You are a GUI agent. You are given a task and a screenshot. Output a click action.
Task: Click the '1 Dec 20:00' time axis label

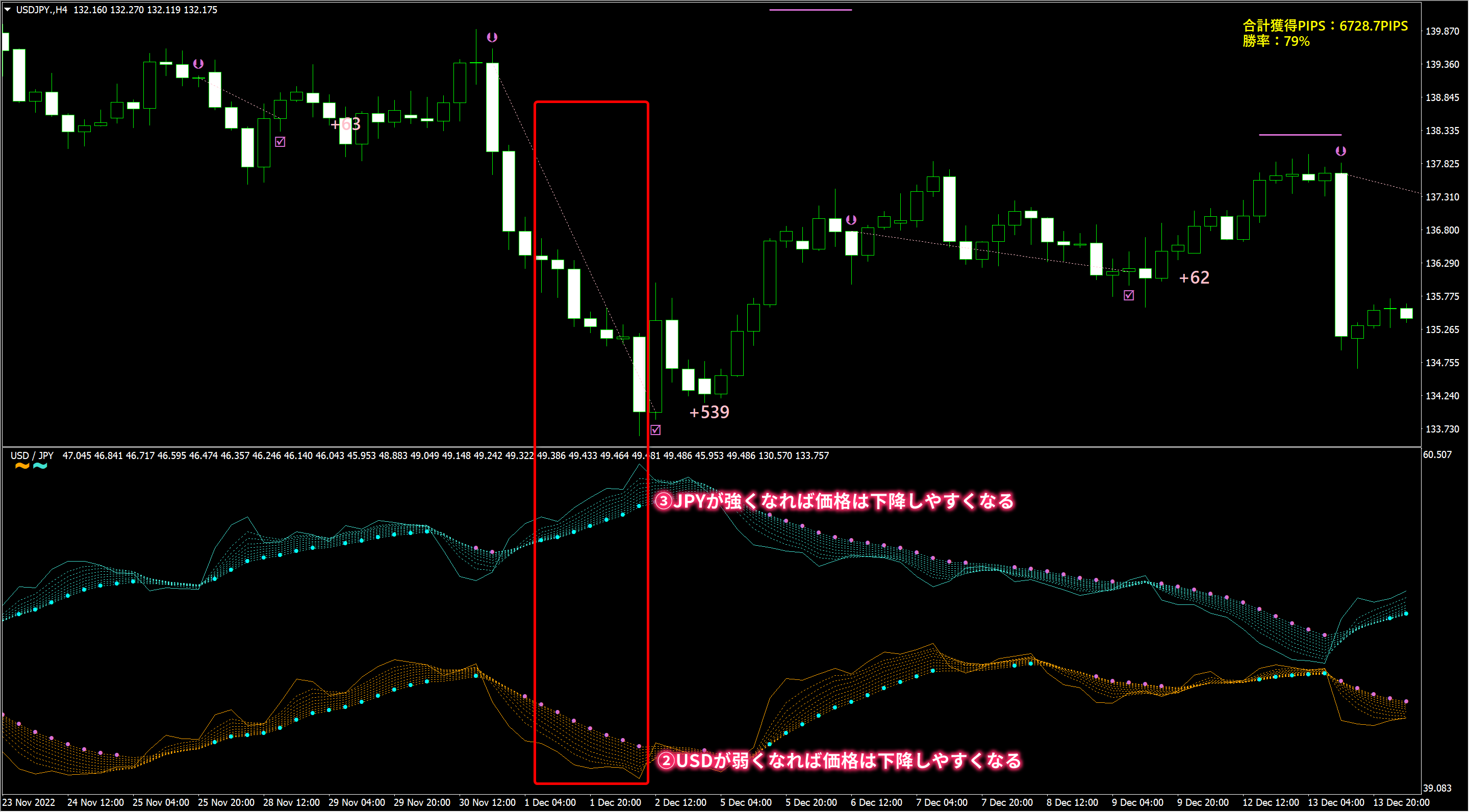point(615,802)
